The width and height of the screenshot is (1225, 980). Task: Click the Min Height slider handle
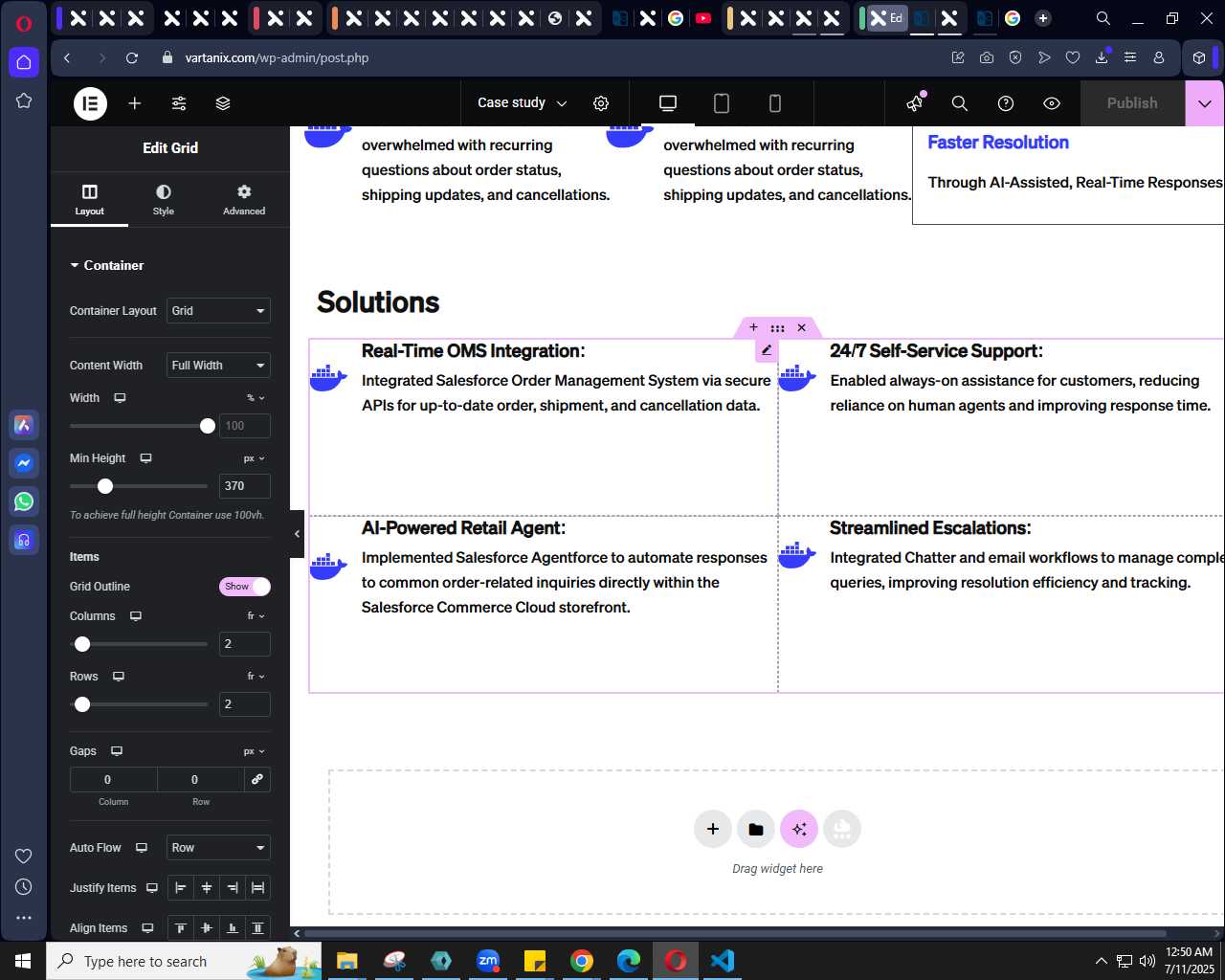pos(105,486)
